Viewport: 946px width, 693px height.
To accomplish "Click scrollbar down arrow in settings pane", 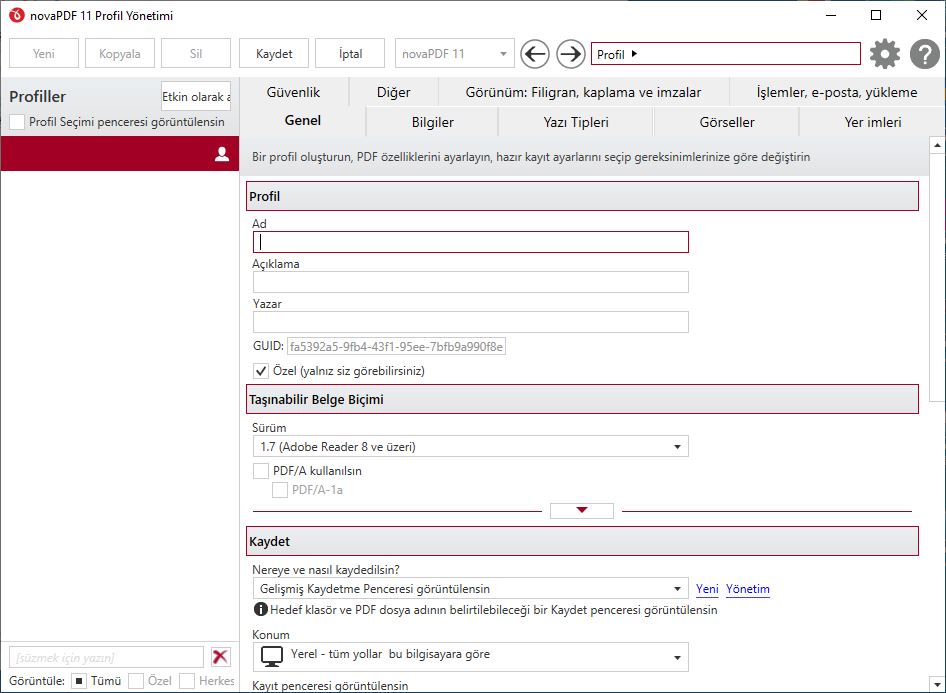I will point(937,685).
